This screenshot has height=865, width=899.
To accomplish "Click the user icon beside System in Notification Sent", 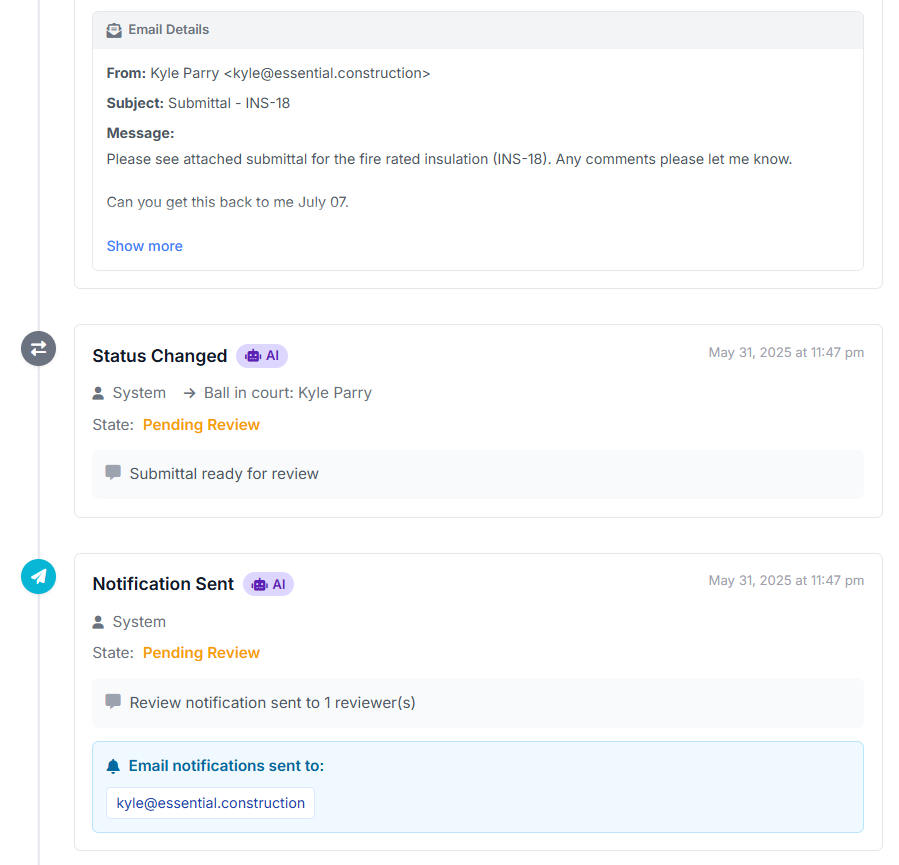I will point(98,622).
